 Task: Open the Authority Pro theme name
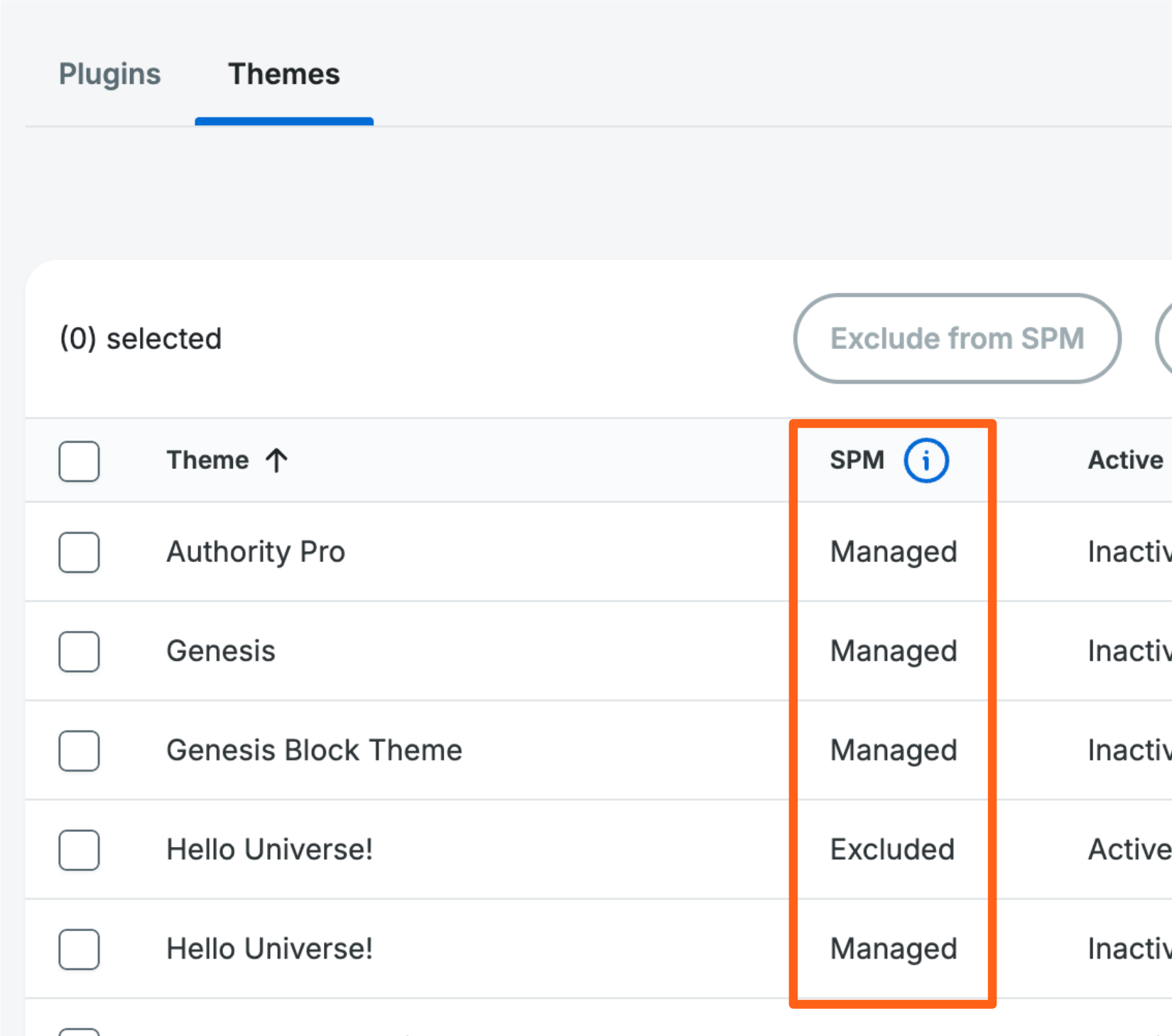tap(256, 552)
